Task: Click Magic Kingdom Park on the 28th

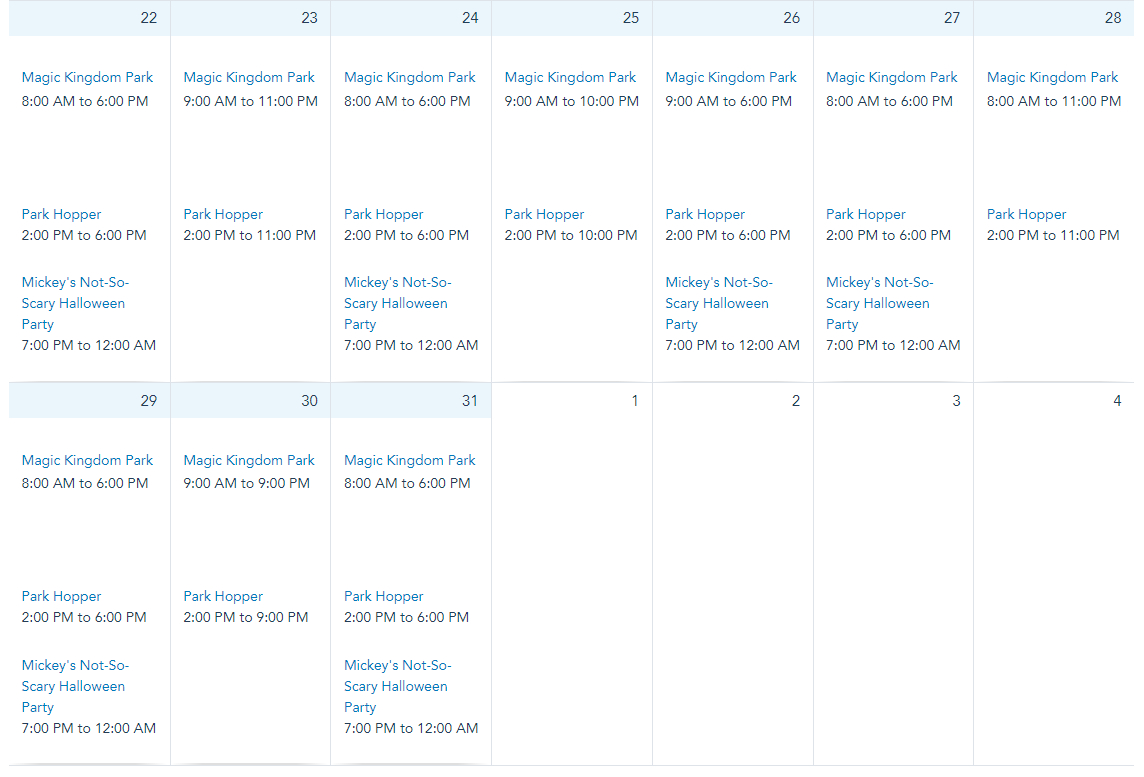Action: (x=1052, y=77)
